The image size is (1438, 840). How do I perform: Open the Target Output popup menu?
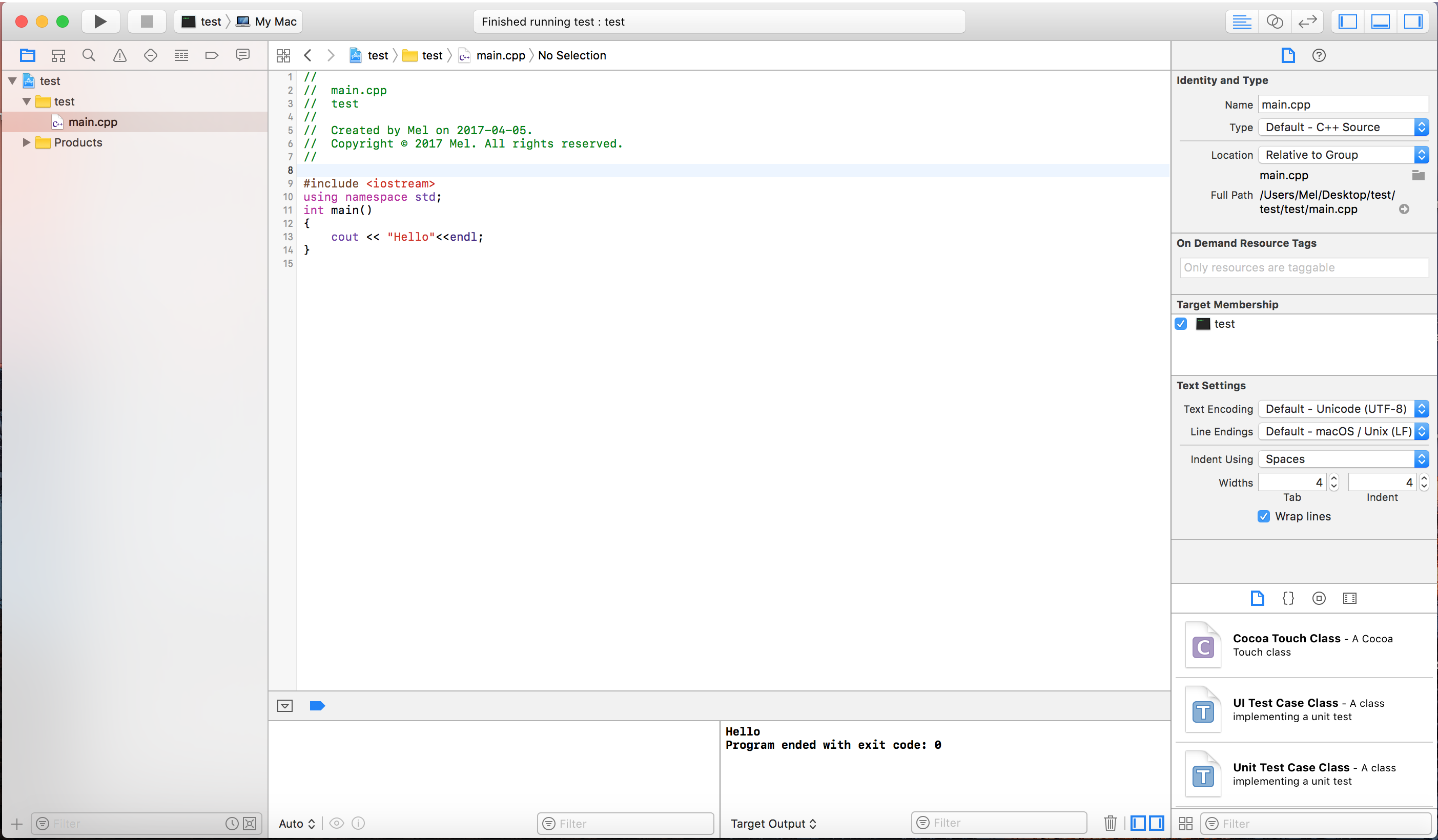pos(773,824)
